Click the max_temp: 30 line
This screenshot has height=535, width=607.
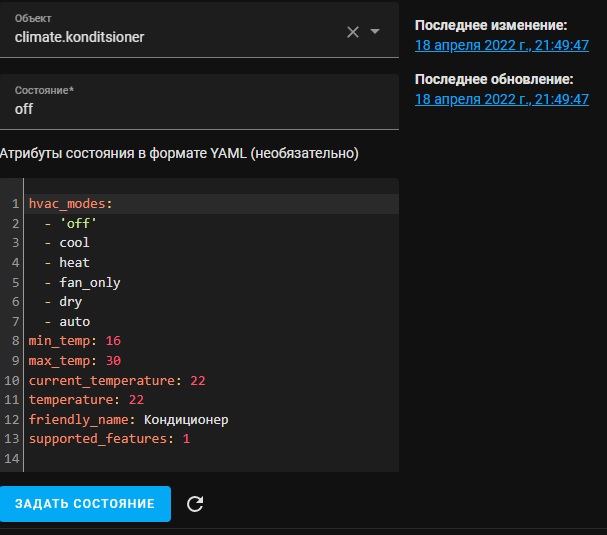(x=75, y=361)
